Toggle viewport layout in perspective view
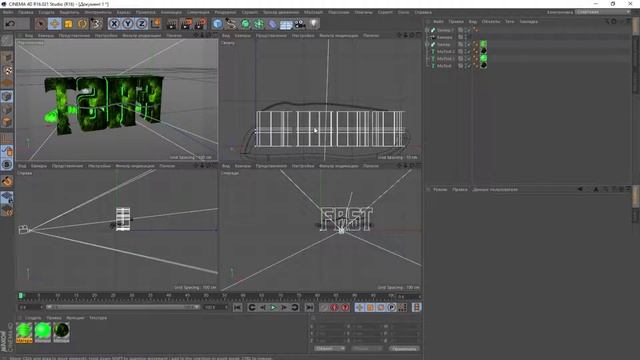 [214, 36]
